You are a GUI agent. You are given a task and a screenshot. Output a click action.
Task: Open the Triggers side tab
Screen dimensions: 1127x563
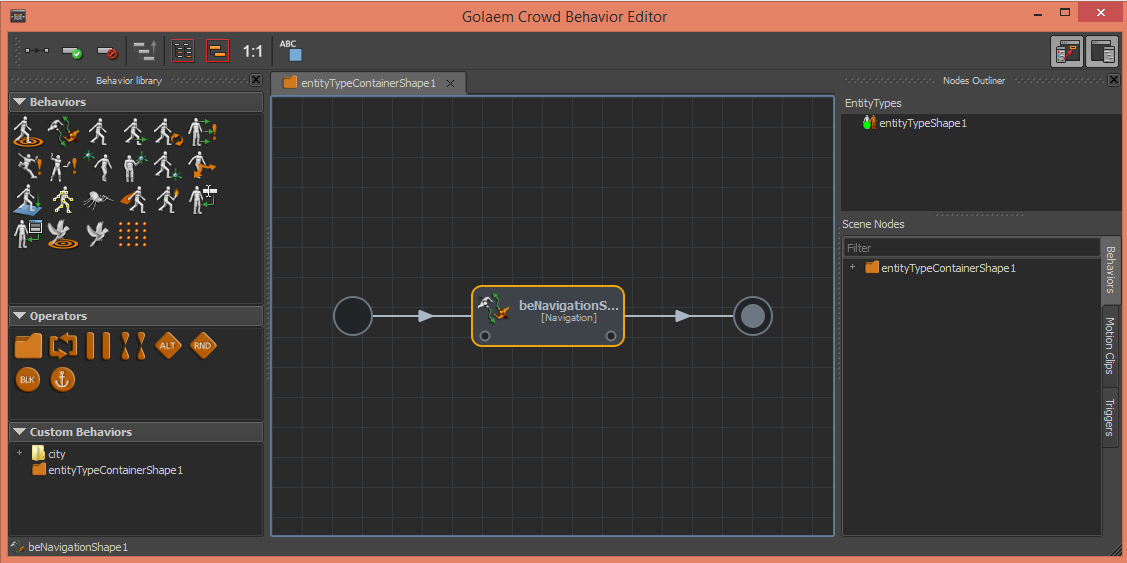[x=1110, y=418]
